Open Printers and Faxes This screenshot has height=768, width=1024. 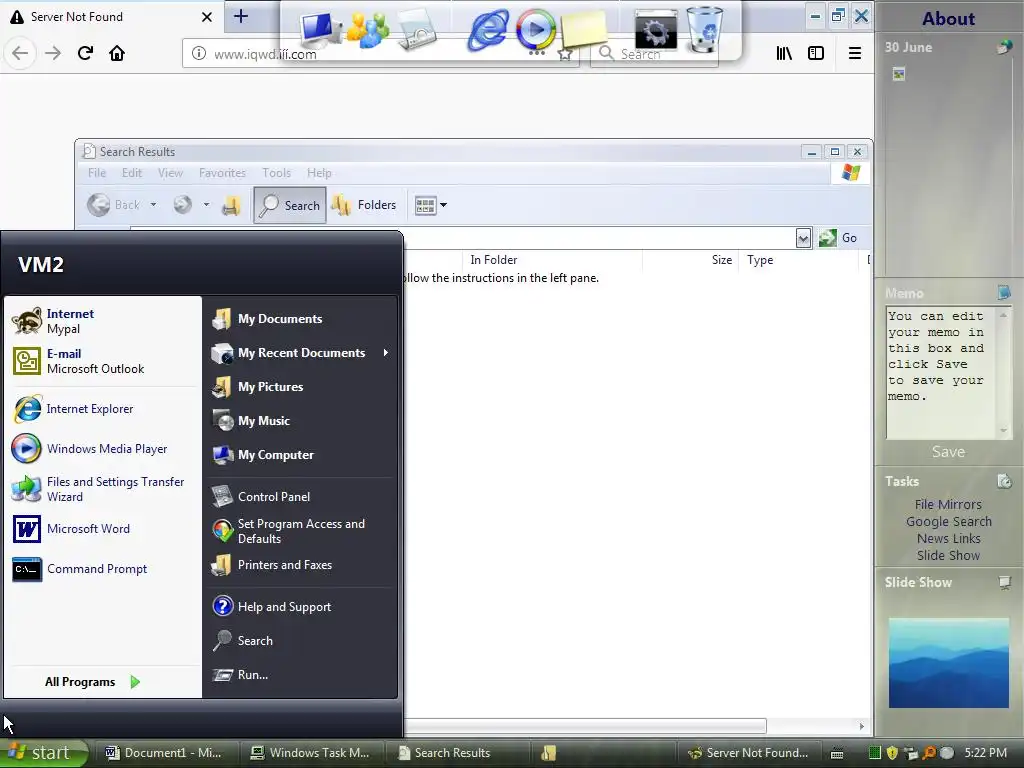tap(300, 565)
